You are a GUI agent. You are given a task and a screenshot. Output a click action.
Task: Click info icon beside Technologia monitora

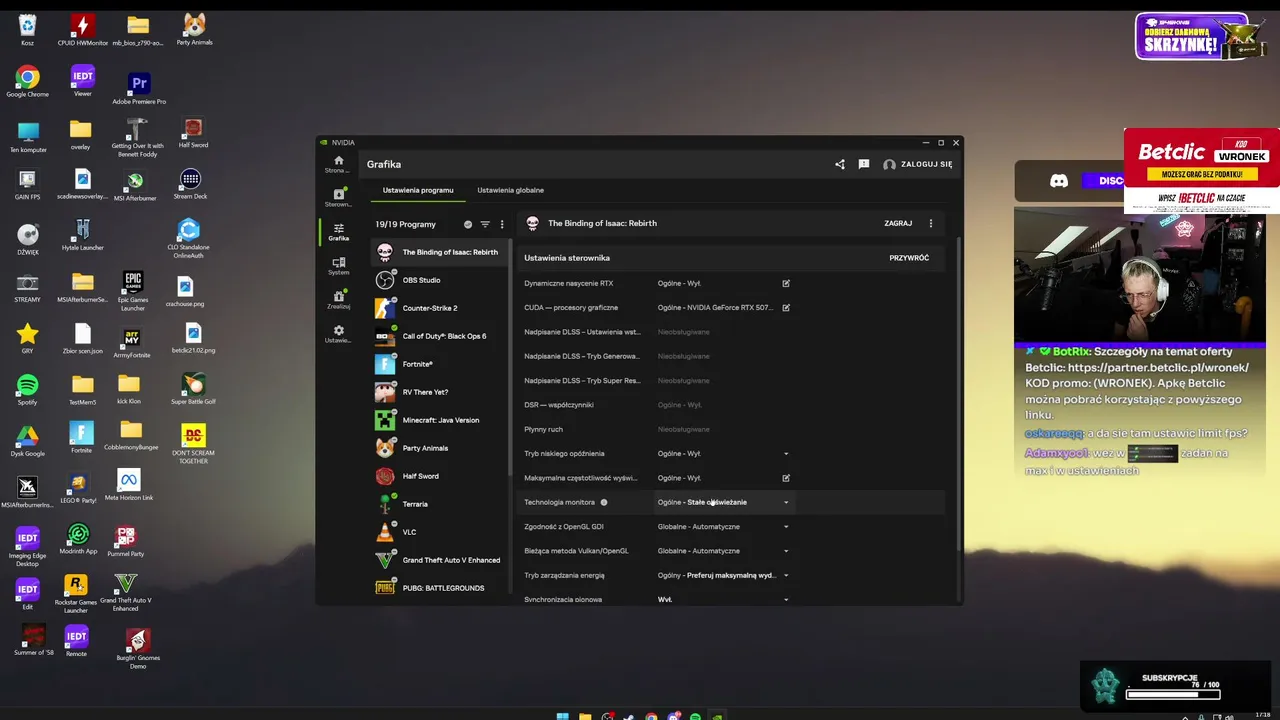(604, 502)
